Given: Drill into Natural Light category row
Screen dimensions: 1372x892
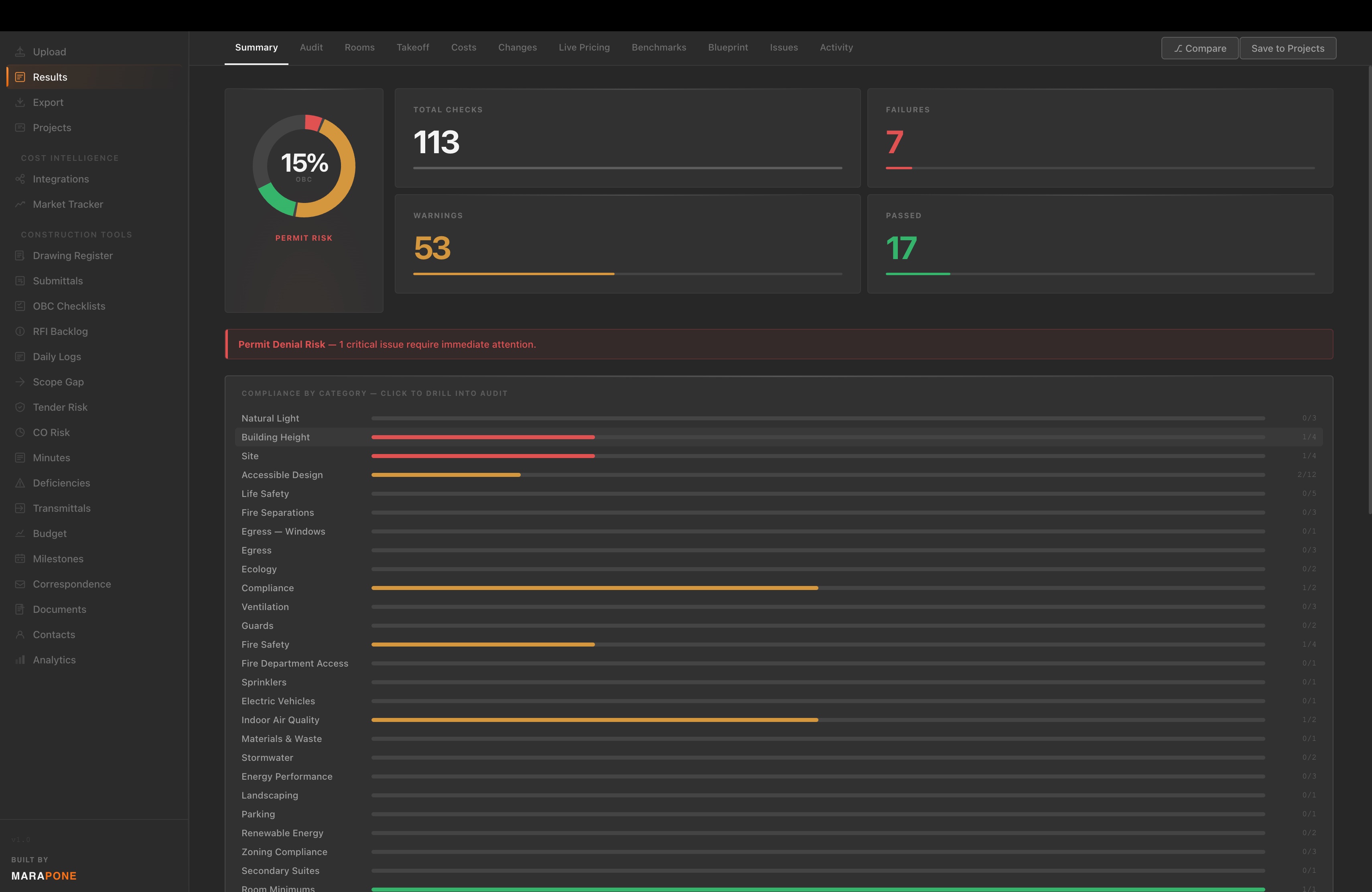Looking at the screenshot, I should pos(779,418).
